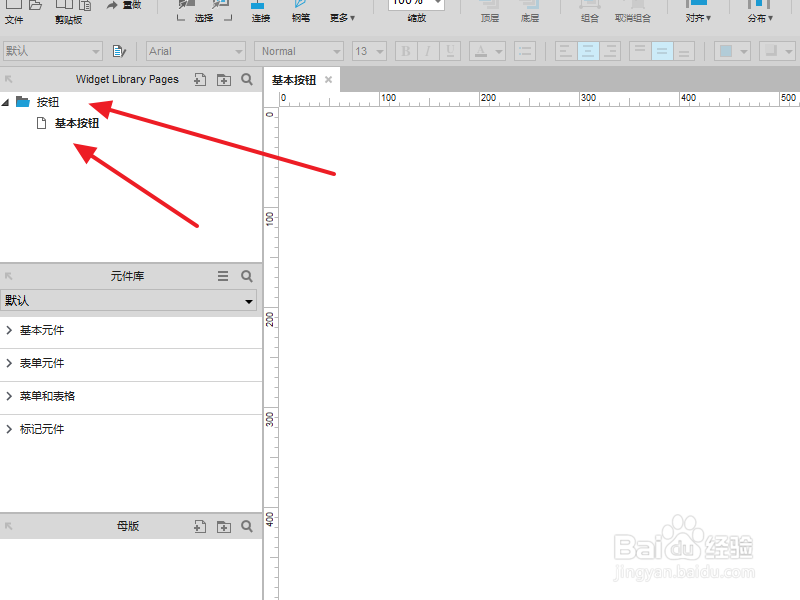The width and height of the screenshot is (800, 600).
Task: Click the 连接 connector tool button
Action: click(x=261, y=12)
